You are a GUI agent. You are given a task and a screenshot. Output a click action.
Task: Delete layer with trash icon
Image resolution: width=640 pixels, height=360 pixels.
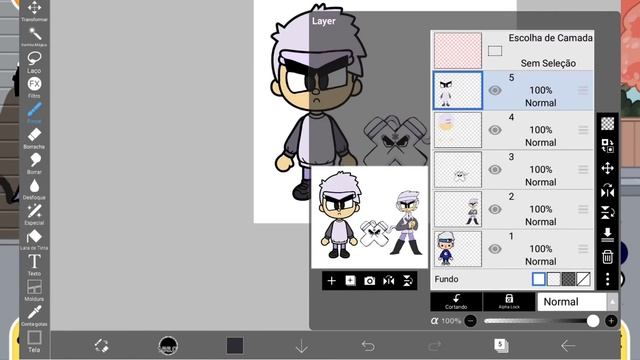click(x=607, y=257)
